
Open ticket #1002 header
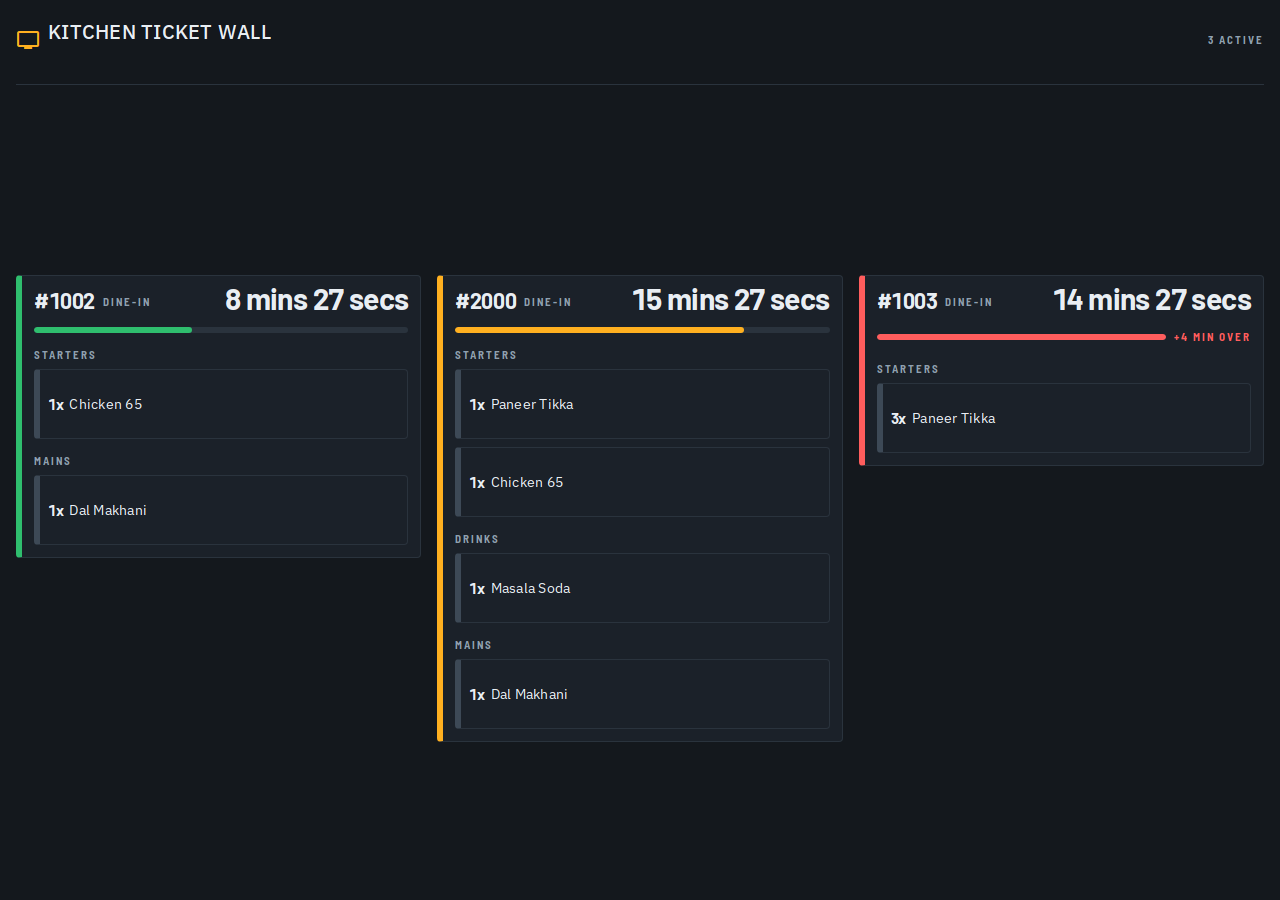pyautogui.click(x=221, y=300)
